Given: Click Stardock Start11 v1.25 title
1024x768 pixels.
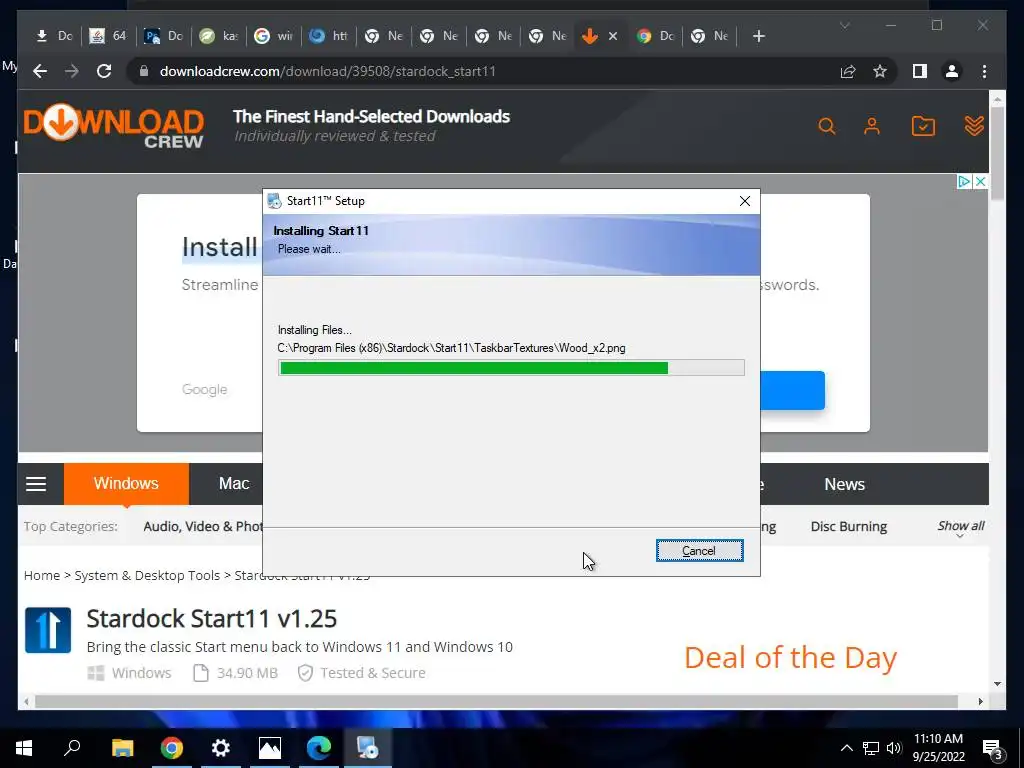Looking at the screenshot, I should point(212,618).
